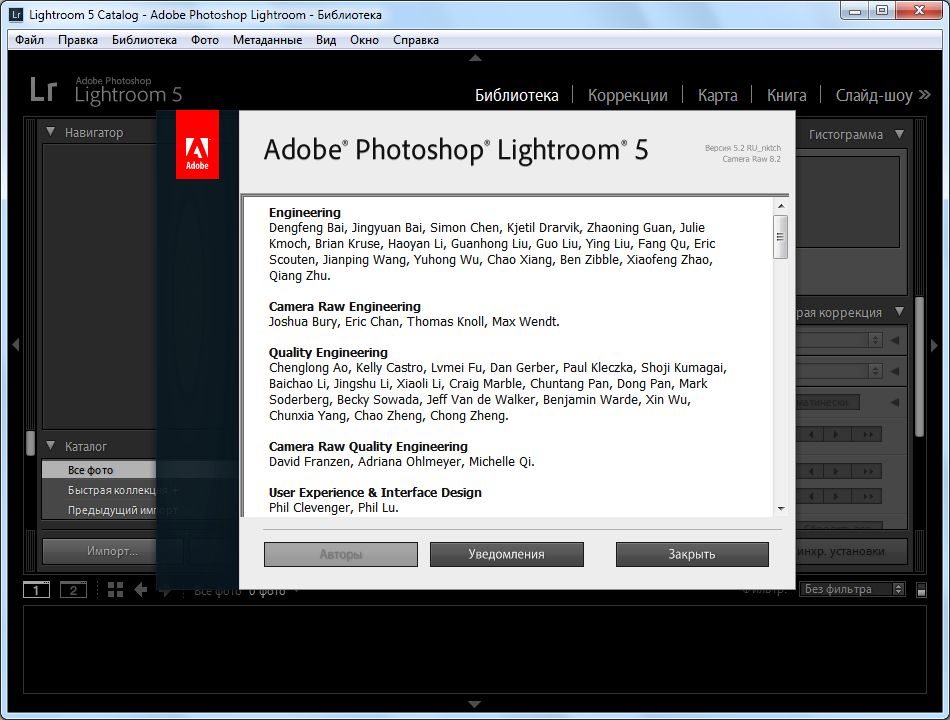This screenshot has width=950, height=720.
Task: Collapse the Гистограмма panel
Action: [x=899, y=134]
